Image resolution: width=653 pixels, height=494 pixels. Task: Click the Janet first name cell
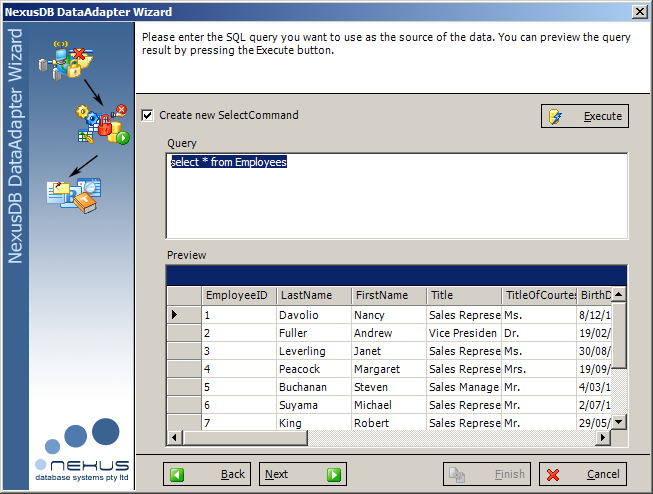[389, 351]
